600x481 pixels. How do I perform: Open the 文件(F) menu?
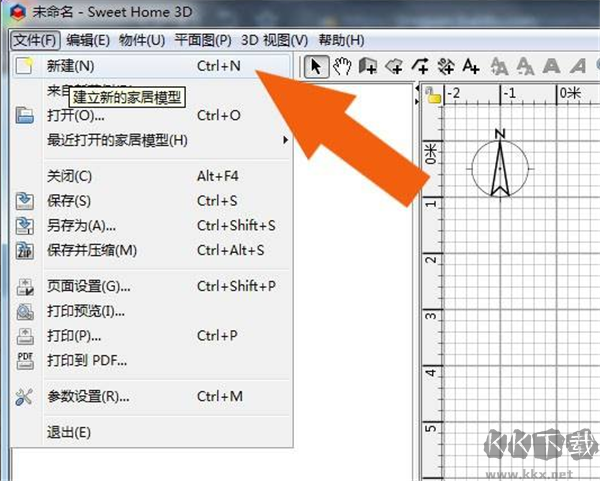point(34,40)
